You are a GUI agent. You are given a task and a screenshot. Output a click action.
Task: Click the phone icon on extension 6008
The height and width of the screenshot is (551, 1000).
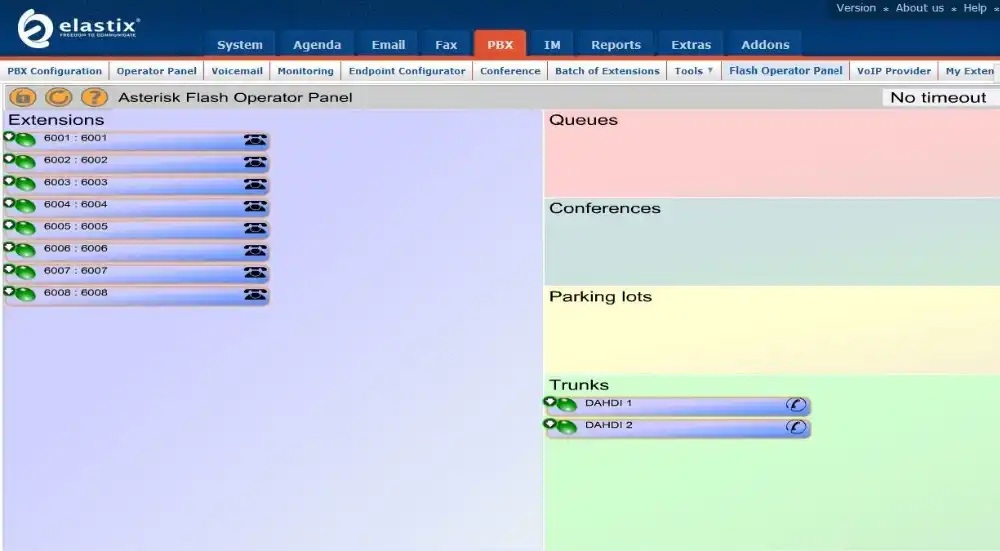click(x=255, y=295)
